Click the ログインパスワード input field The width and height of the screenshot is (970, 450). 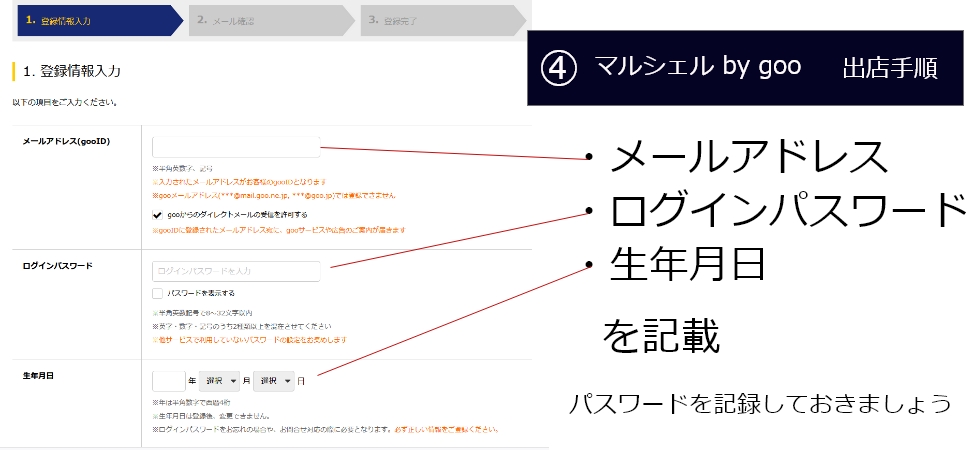[x=236, y=271]
